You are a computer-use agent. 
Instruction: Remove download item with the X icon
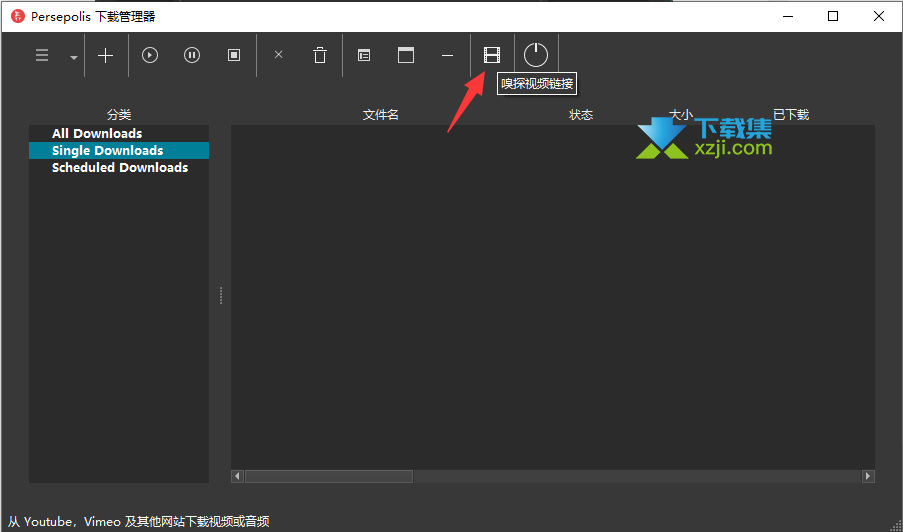point(279,55)
